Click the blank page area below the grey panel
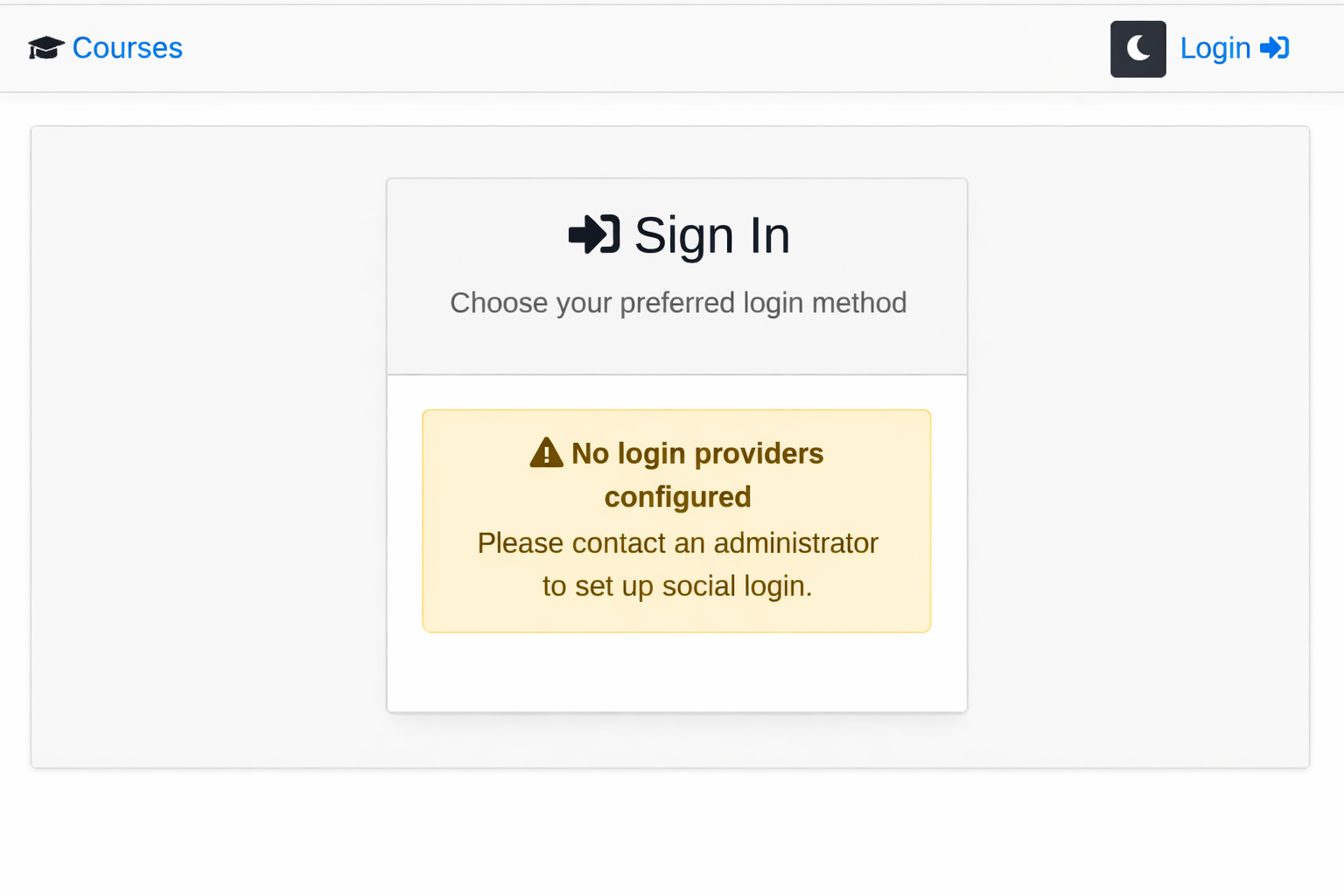Viewport: 1344px width, 896px height. [x=672, y=831]
